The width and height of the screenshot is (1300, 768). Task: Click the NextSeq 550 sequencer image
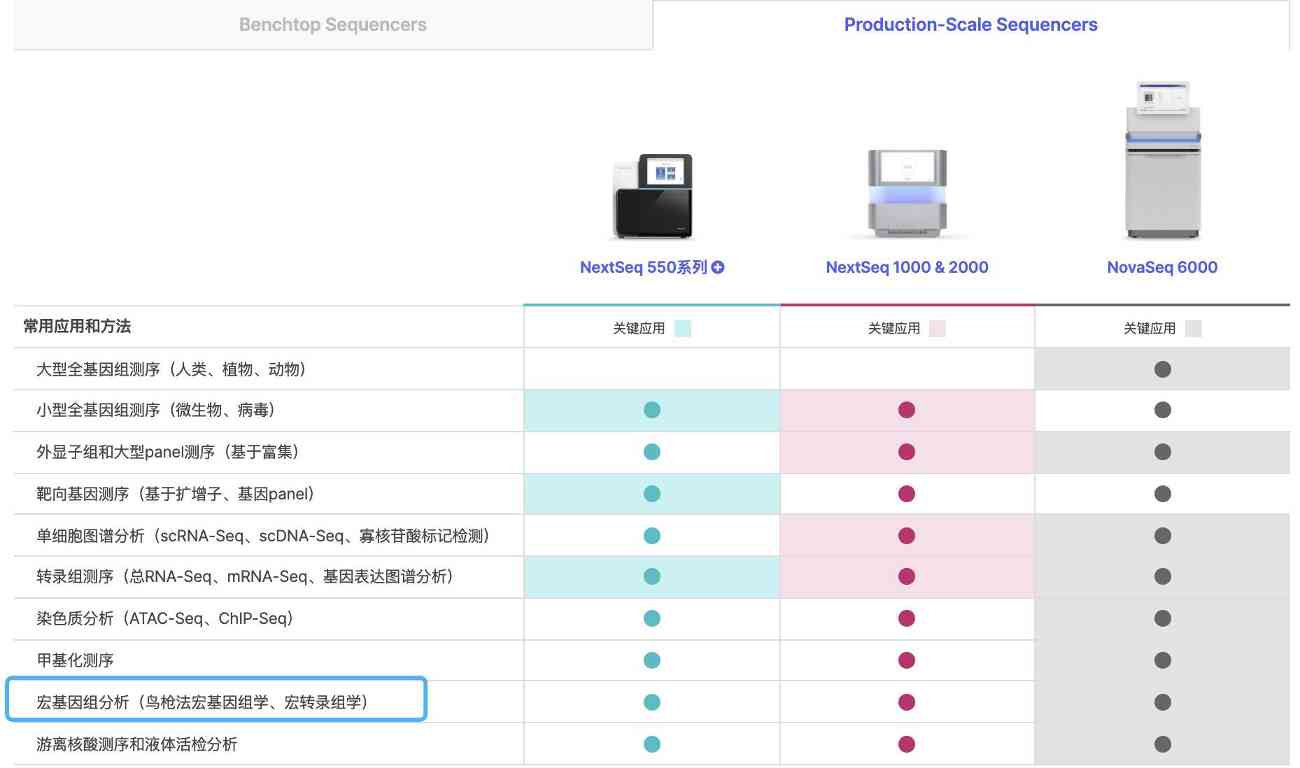[x=652, y=196]
